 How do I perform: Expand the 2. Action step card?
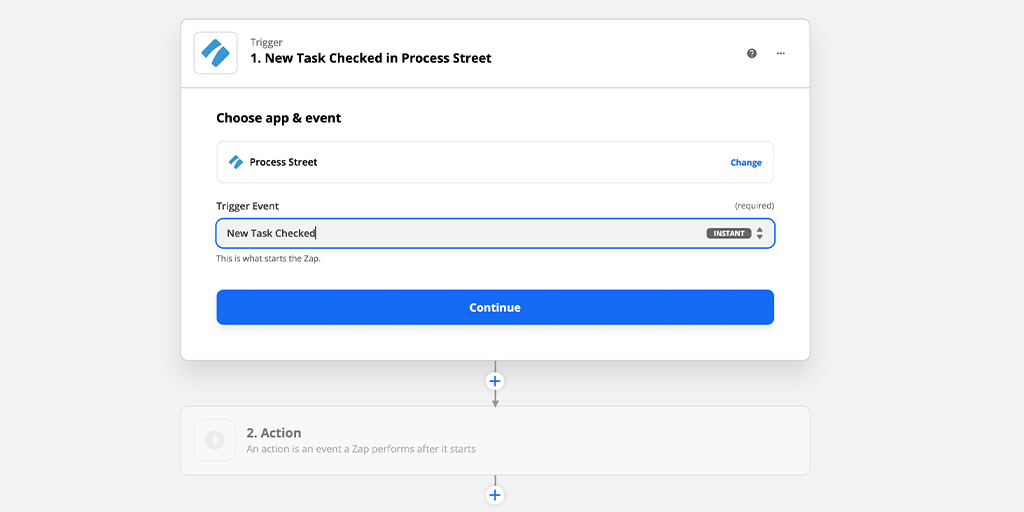[x=495, y=440]
